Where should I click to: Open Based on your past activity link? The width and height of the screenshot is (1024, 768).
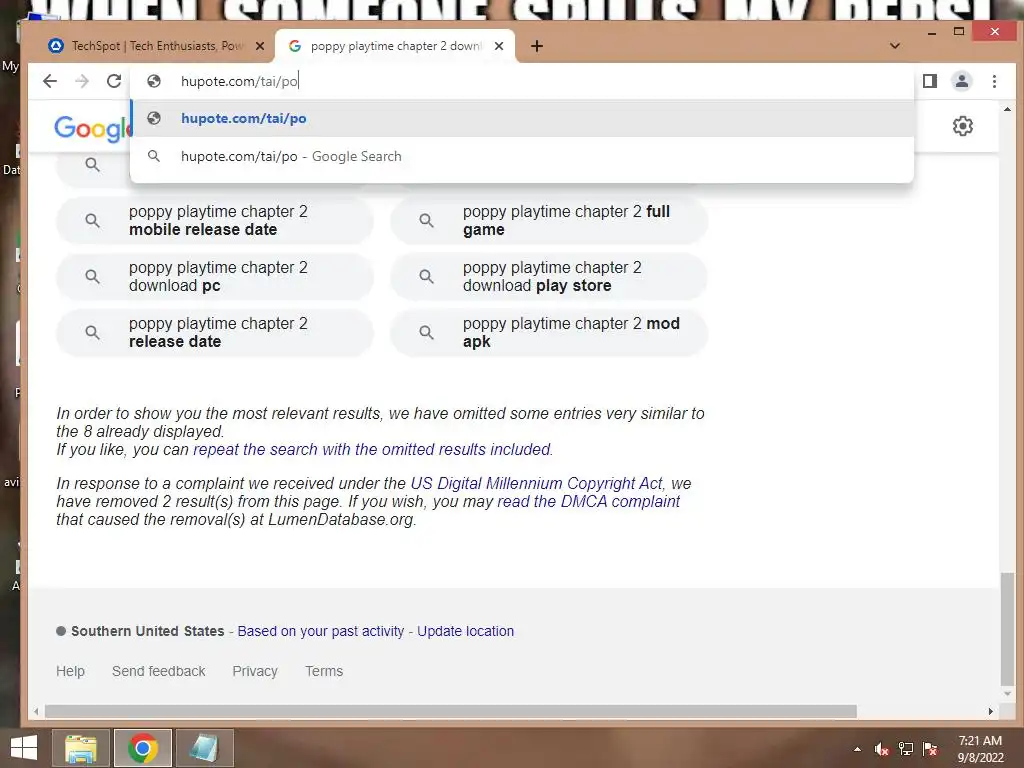321,631
